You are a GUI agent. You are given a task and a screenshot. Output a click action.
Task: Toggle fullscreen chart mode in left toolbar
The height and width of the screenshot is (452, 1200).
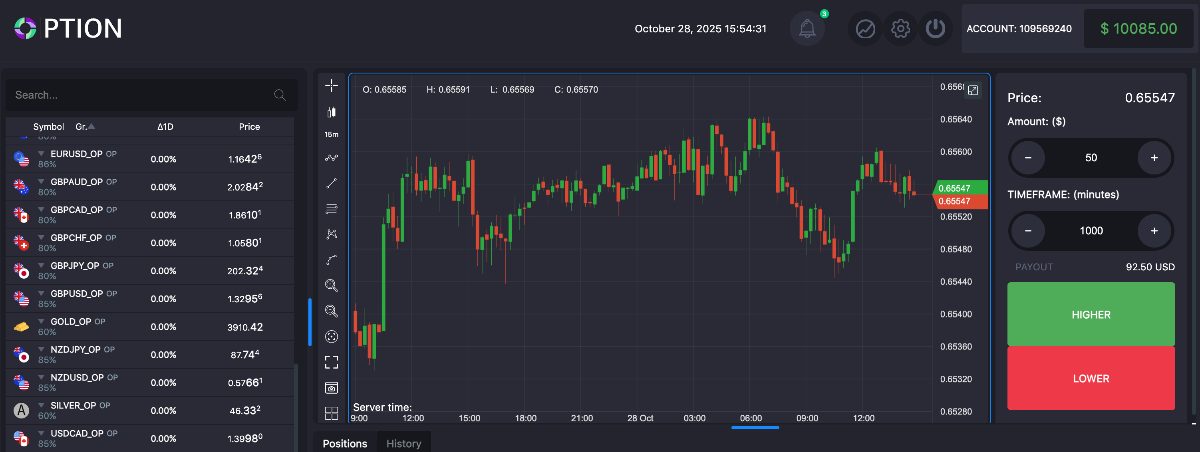(332, 362)
